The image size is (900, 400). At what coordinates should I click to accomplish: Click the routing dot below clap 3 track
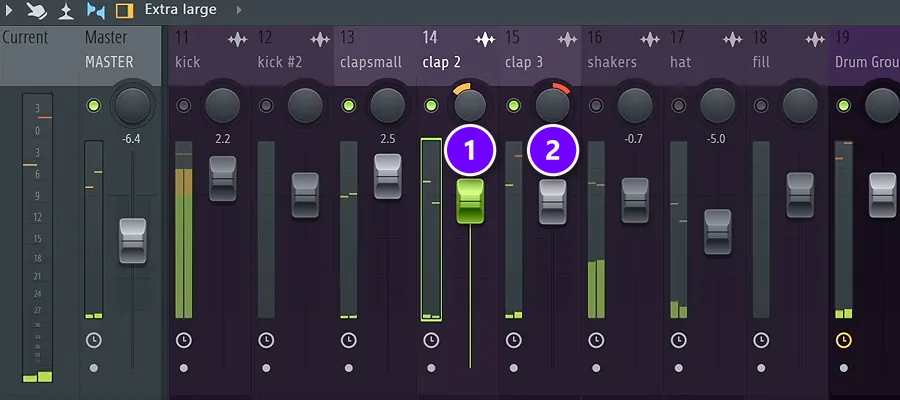pos(514,368)
